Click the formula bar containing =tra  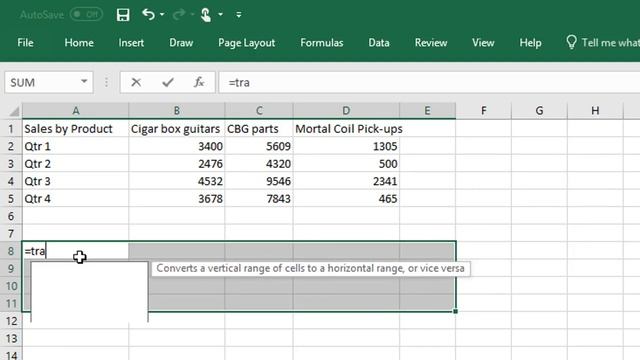(x=429, y=82)
